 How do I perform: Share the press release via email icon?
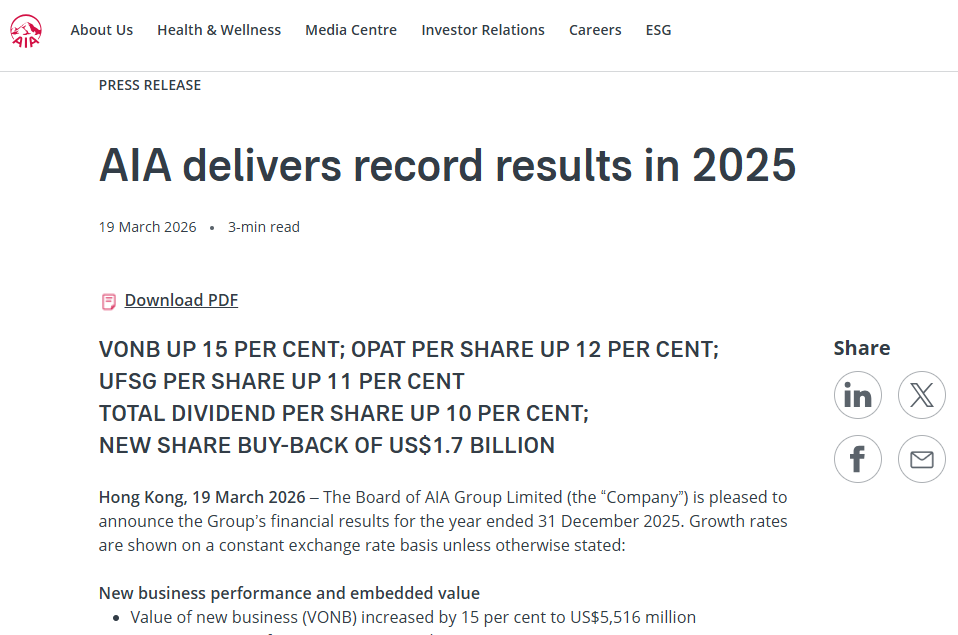pyautogui.click(x=921, y=459)
